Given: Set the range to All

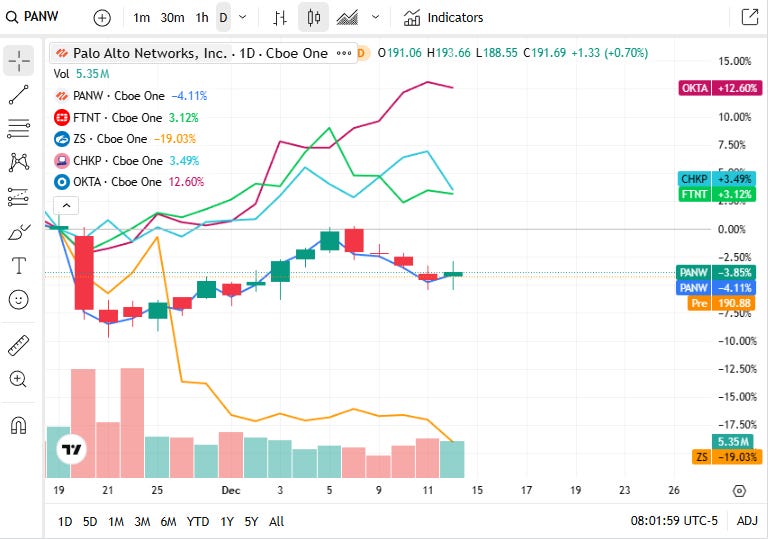Looking at the screenshot, I should click(276, 521).
